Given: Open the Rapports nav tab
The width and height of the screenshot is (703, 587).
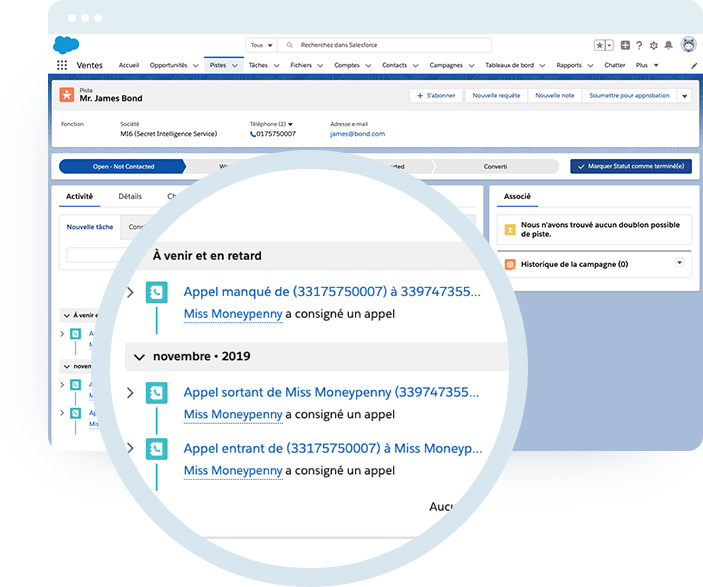Looking at the screenshot, I should point(569,65).
